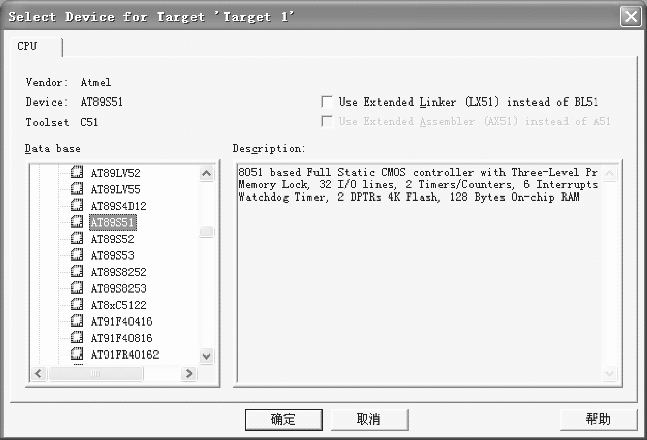Click the device list scroll down arrow
Viewport: 647px width, 440px height.
(x=207, y=355)
